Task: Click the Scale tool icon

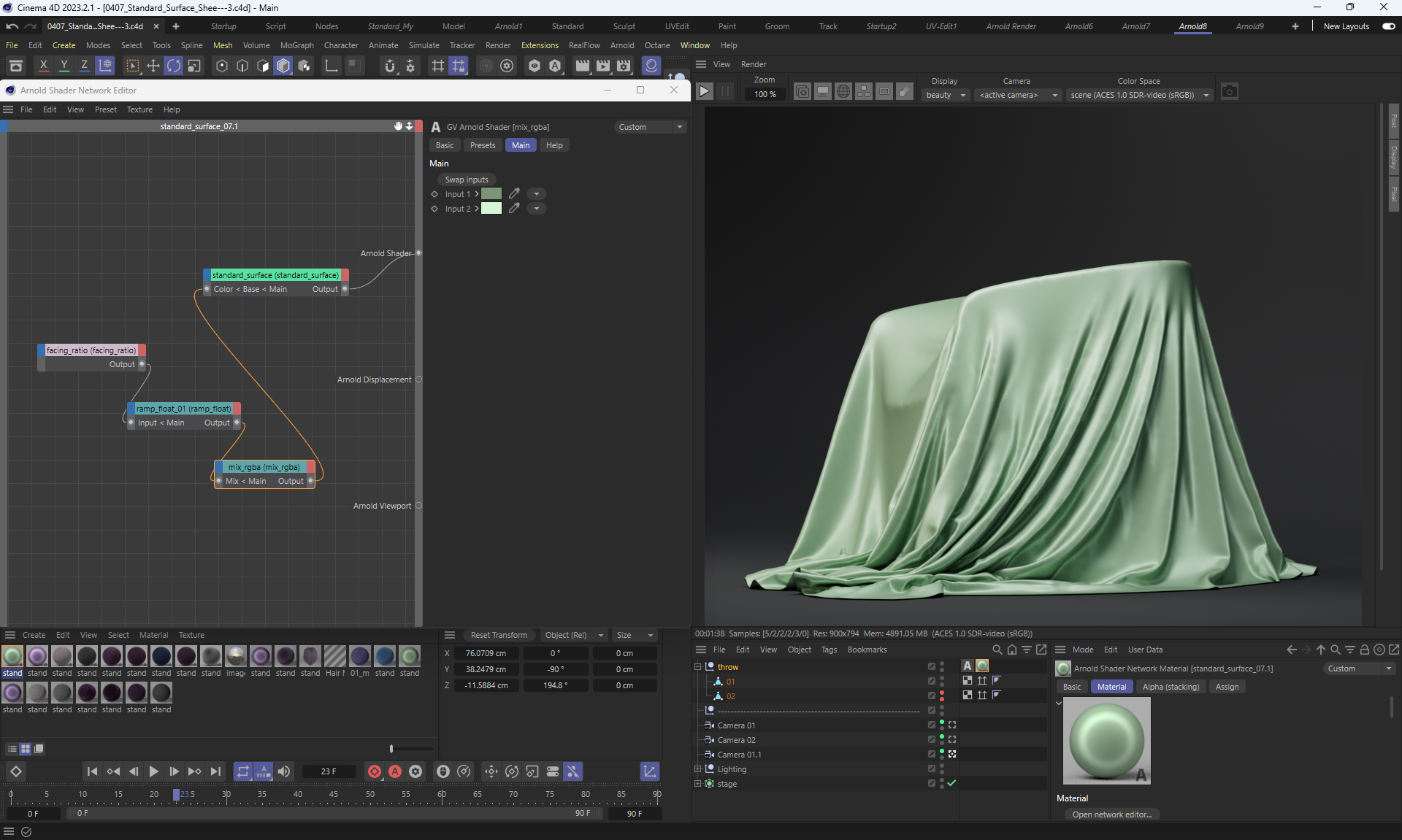Action: pos(194,66)
